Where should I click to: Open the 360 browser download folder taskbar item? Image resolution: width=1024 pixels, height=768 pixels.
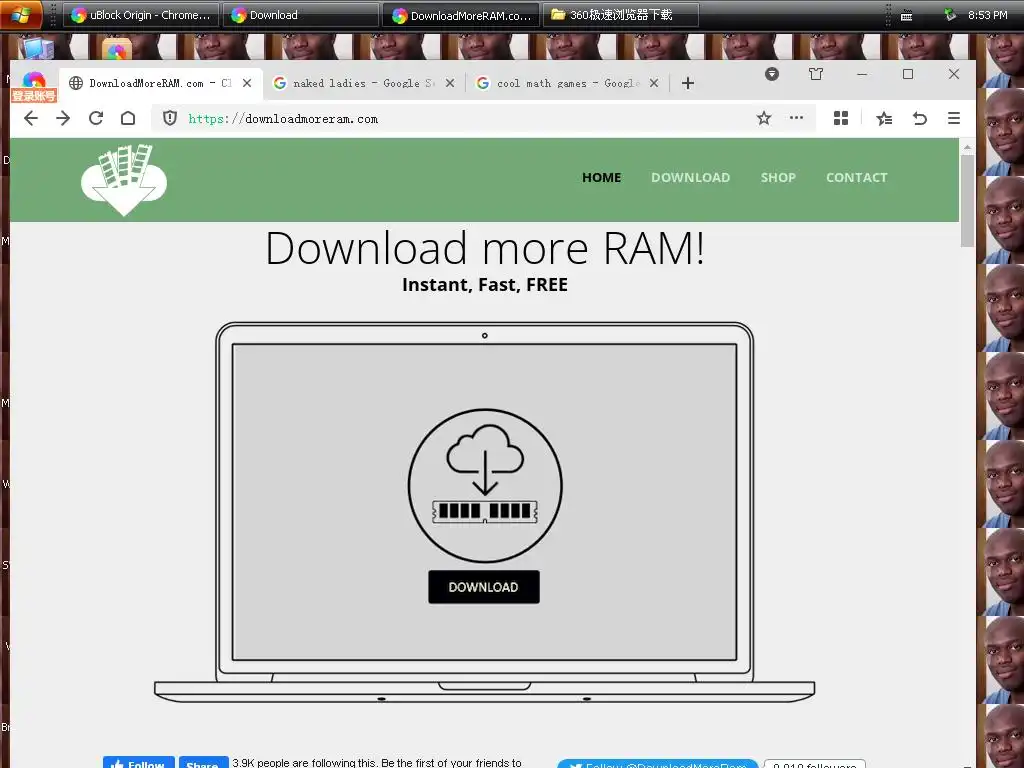pos(620,15)
